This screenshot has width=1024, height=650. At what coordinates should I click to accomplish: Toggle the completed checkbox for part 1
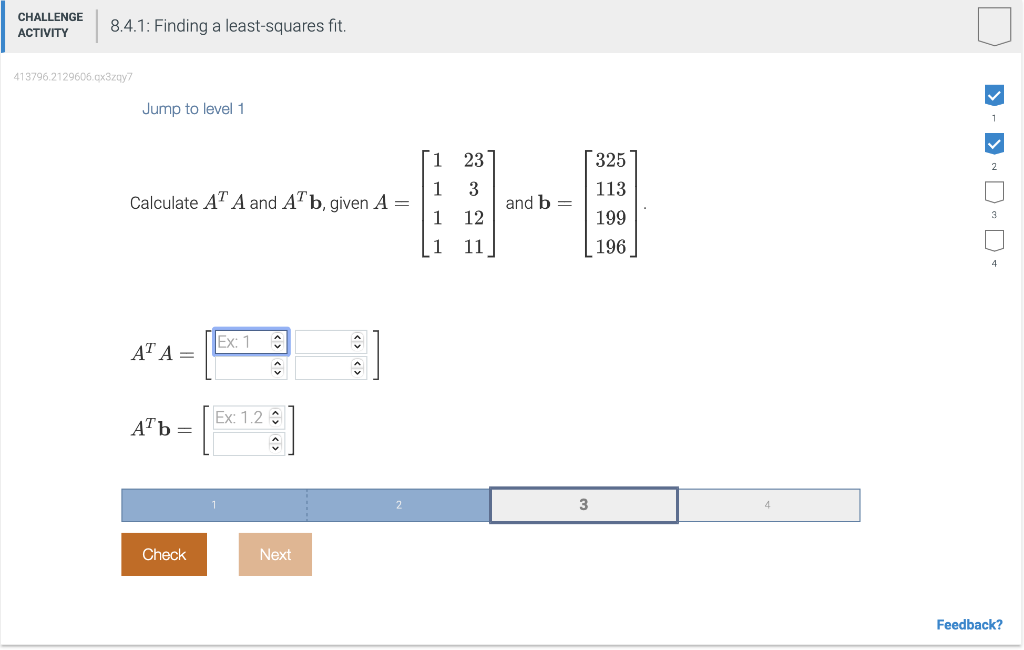pyautogui.click(x=994, y=96)
